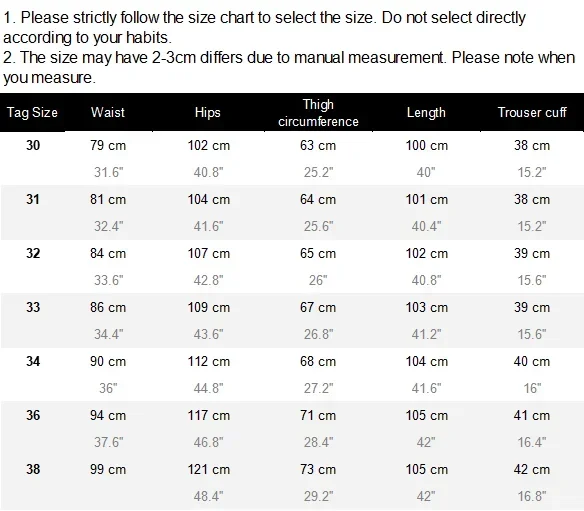Select the Length column header
Viewport: 584px width, 511px height.
point(426,112)
